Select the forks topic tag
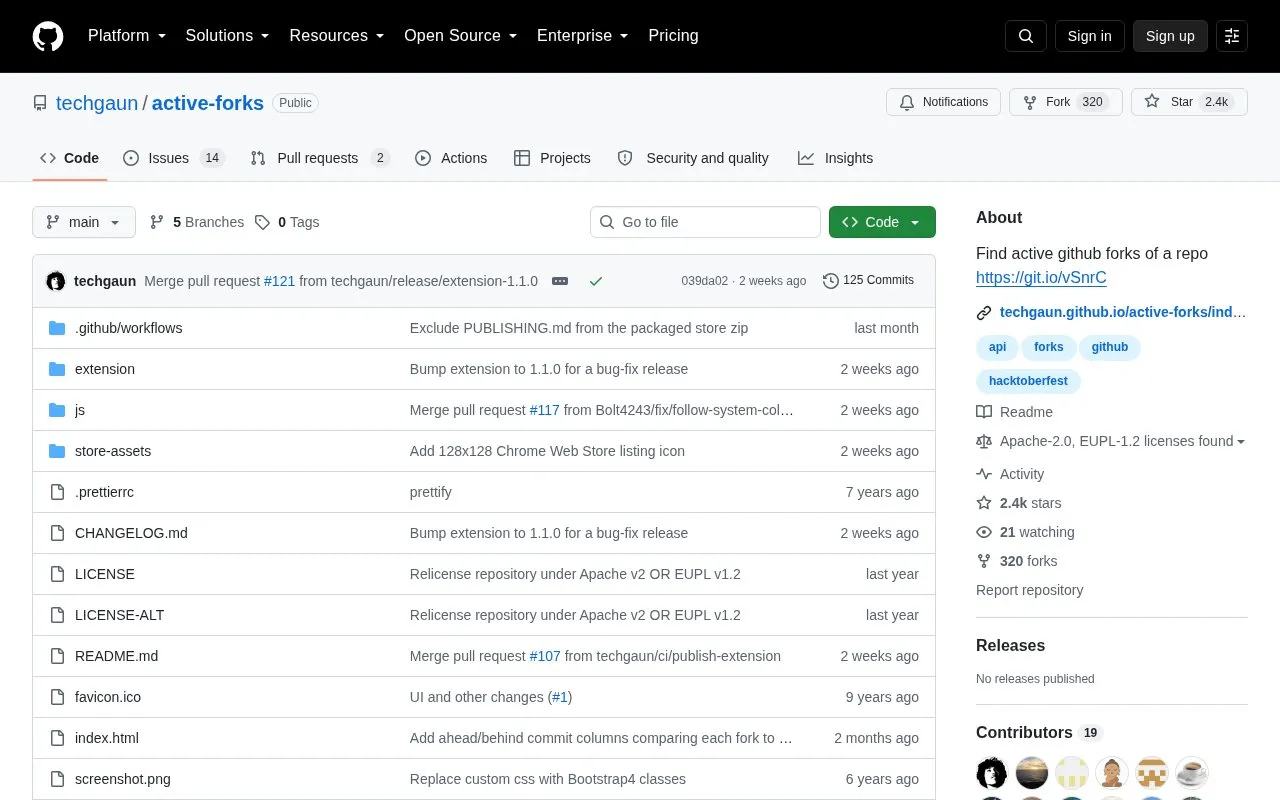 (x=1048, y=347)
